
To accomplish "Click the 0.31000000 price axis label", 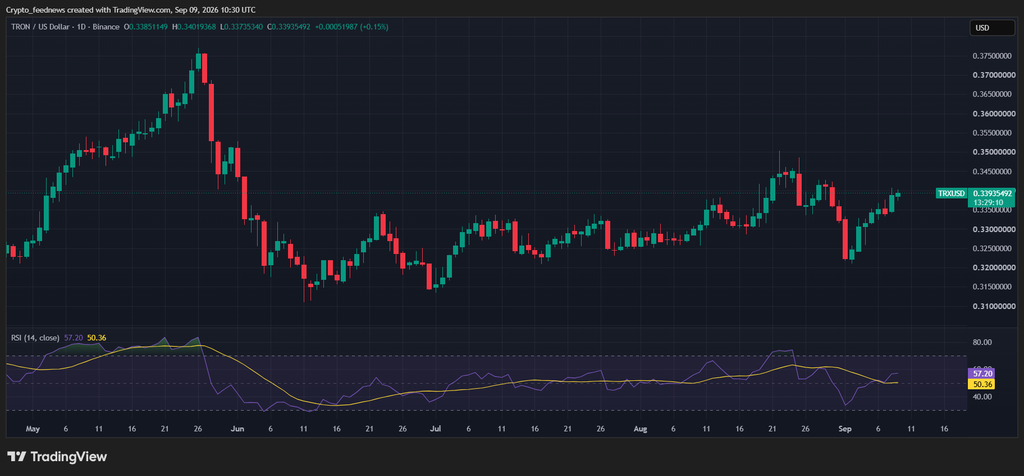I will tap(994, 307).
